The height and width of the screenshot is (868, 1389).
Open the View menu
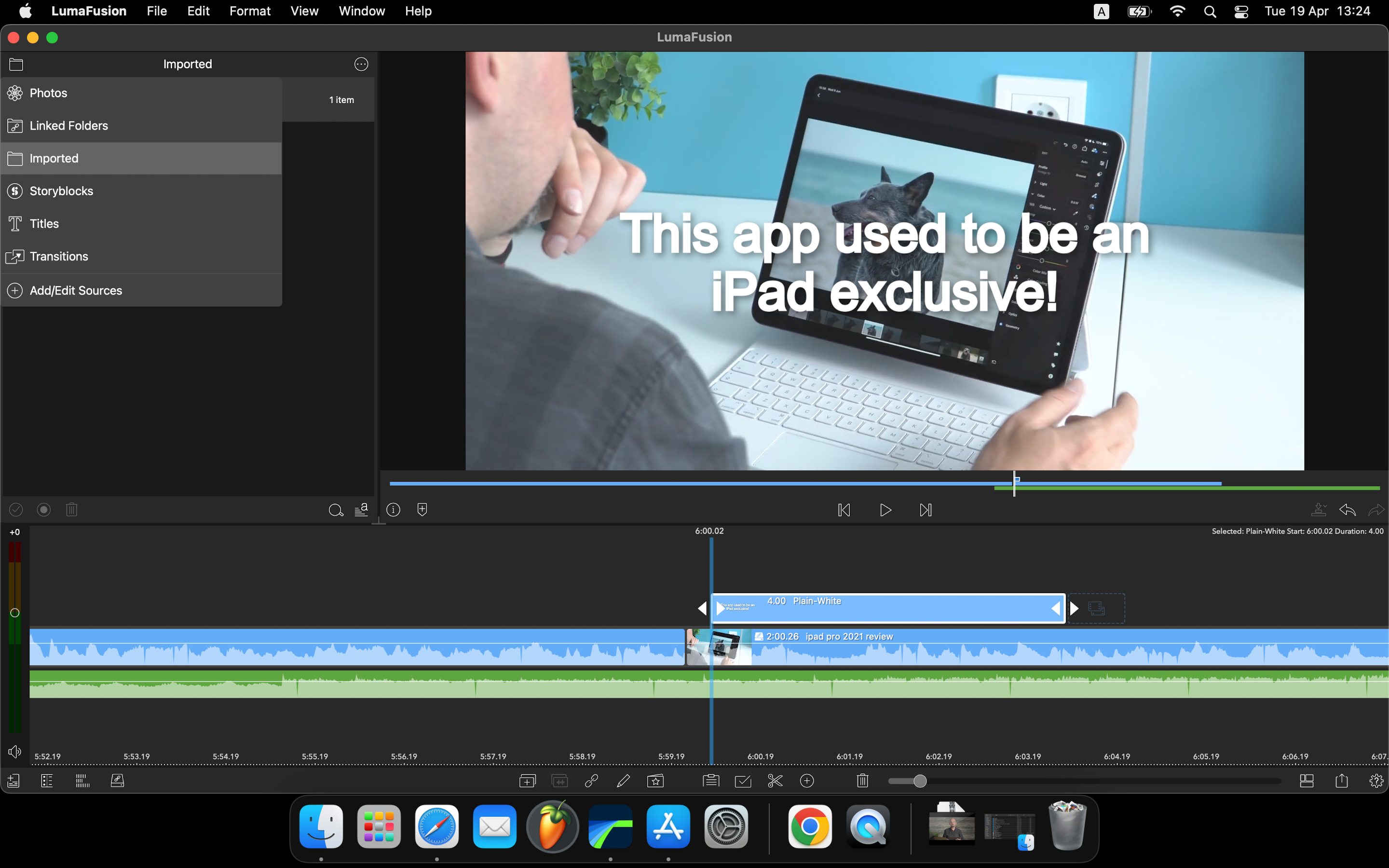coord(304,11)
